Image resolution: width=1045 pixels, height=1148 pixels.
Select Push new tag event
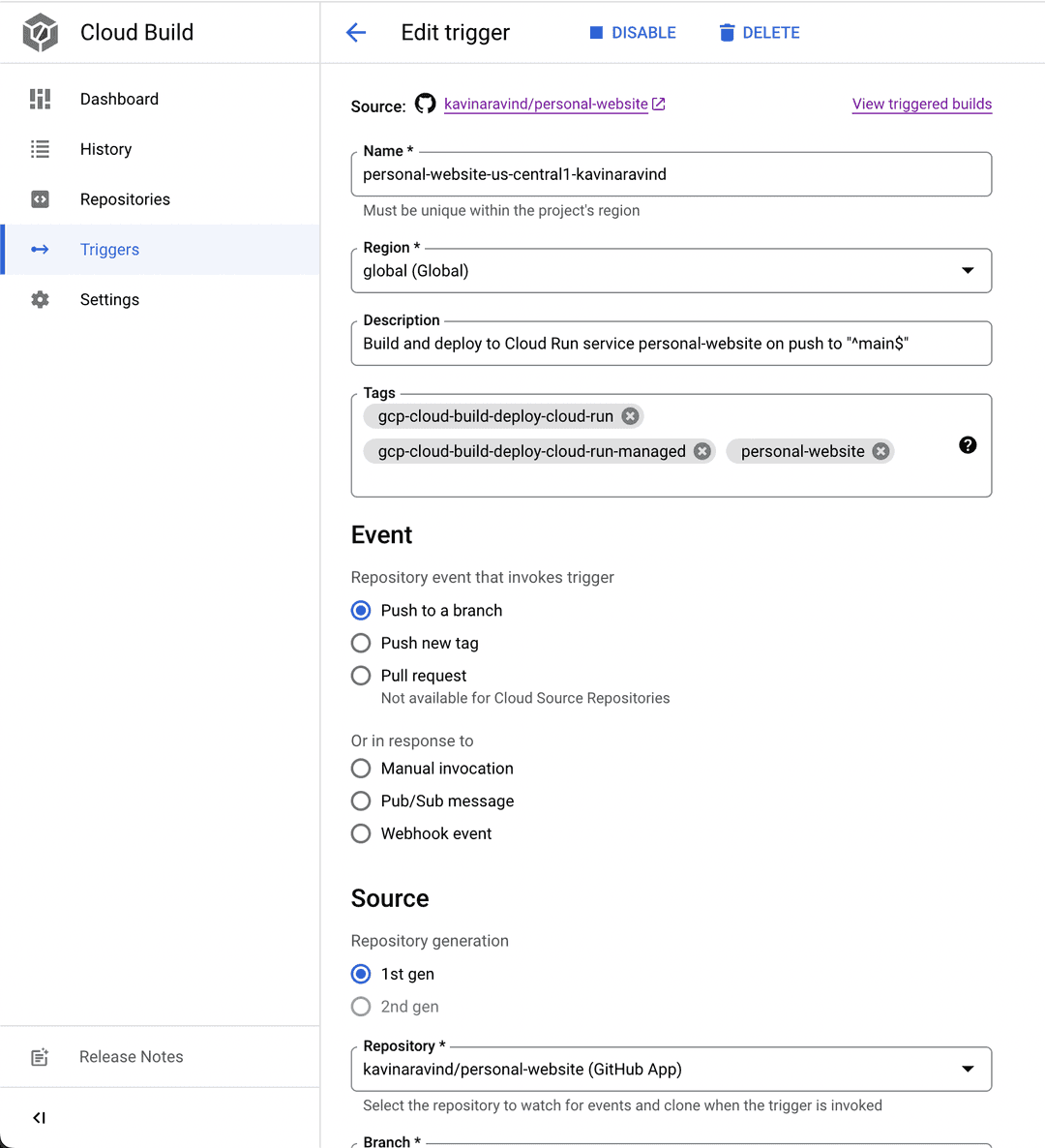[x=361, y=643]
